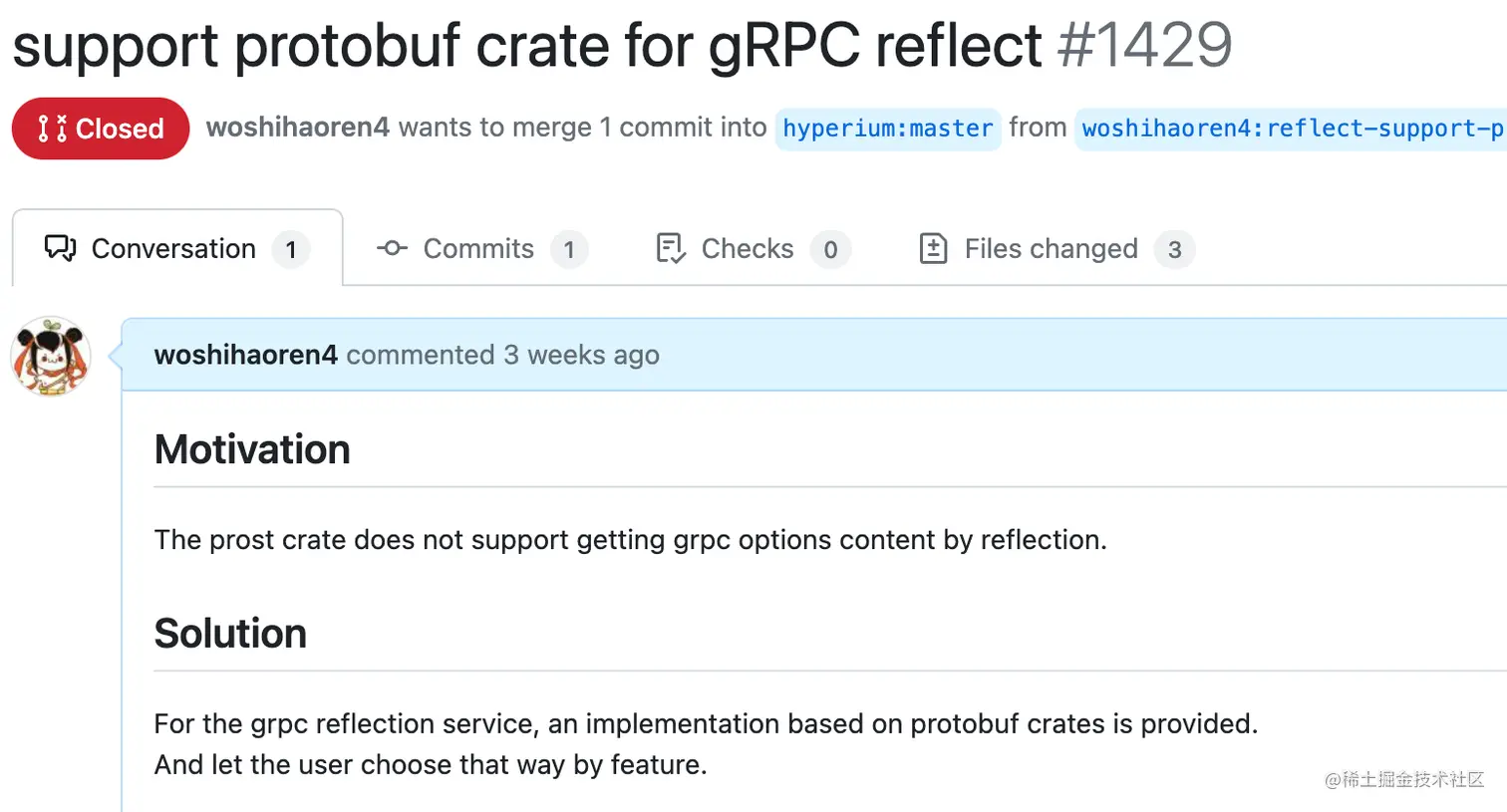The width and height of the screenshot is (1507, 812).
Task: Switch to the Commits tab label
Action: 478,248
